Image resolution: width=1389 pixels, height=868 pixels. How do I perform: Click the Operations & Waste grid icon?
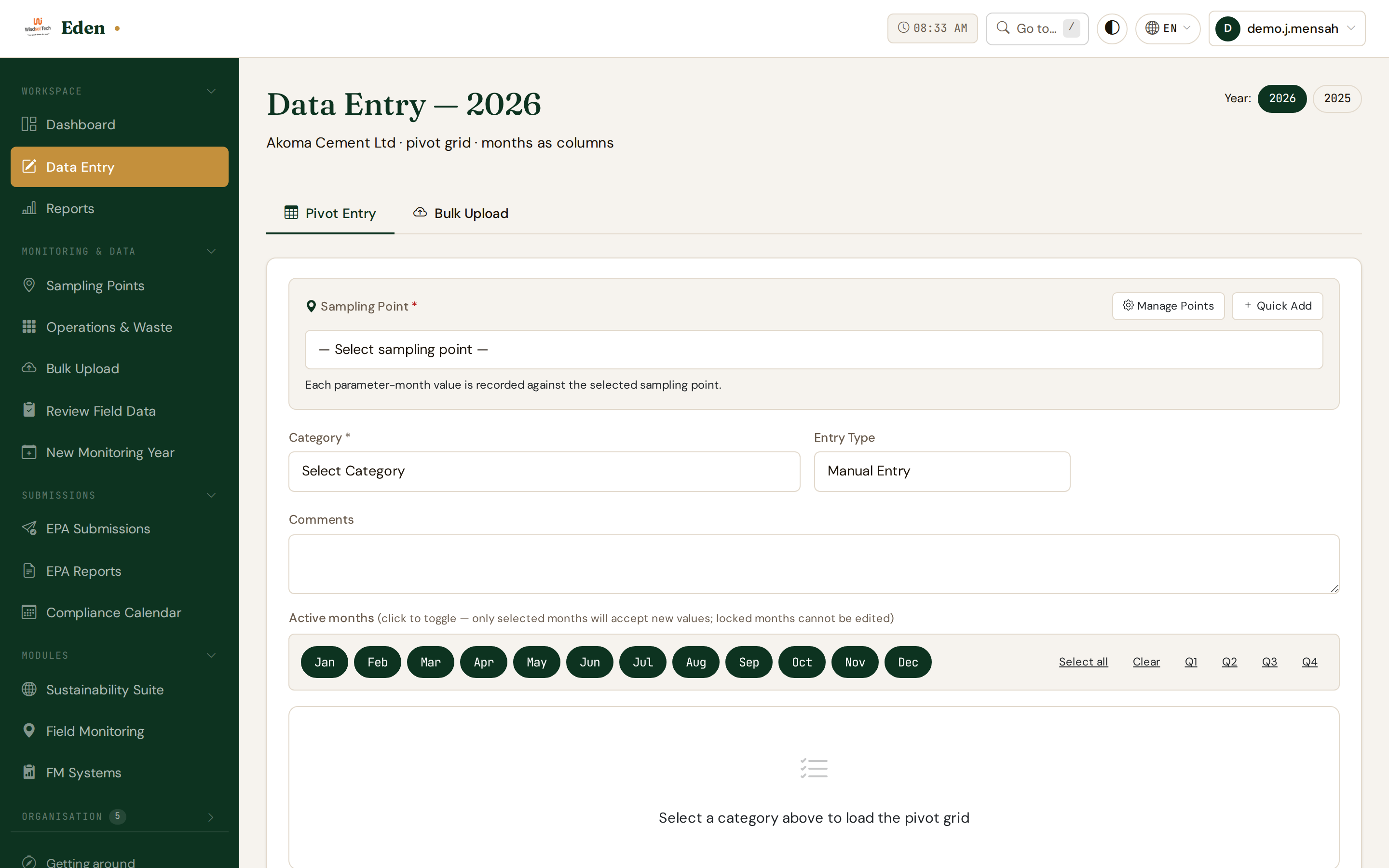(x=29, y=326)
